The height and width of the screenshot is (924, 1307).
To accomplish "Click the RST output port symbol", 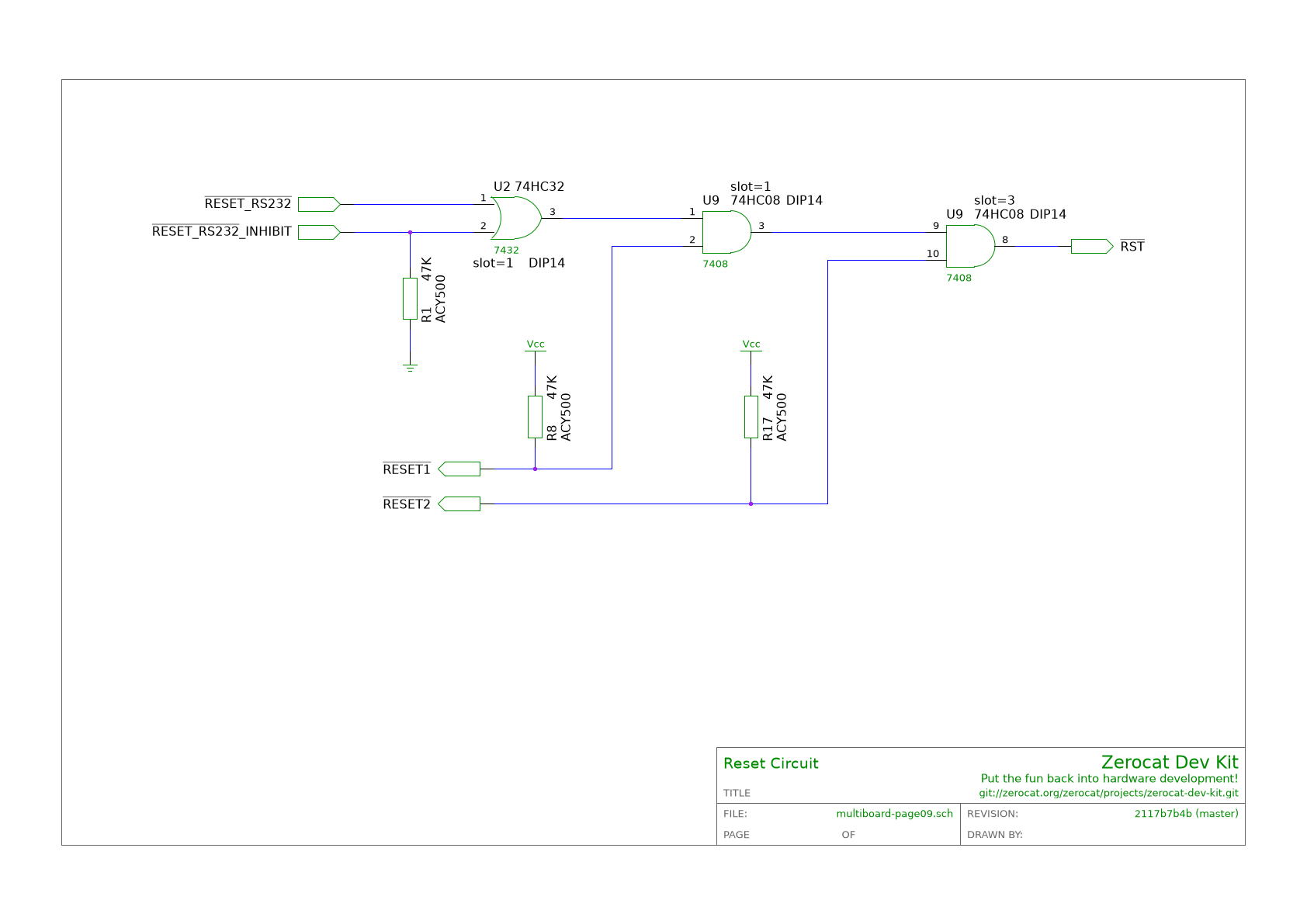I will click(x=1092, y=246).
